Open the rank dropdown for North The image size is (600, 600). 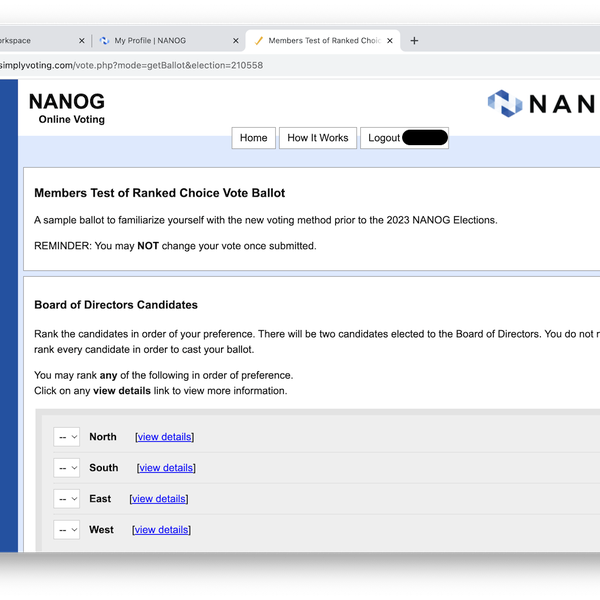tap(67, 437)
